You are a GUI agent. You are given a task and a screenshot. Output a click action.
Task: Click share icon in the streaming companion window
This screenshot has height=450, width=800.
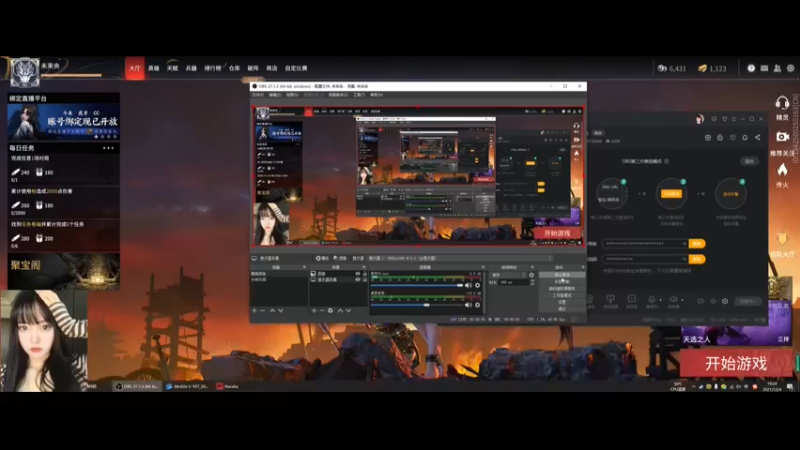tap(758, 137)
